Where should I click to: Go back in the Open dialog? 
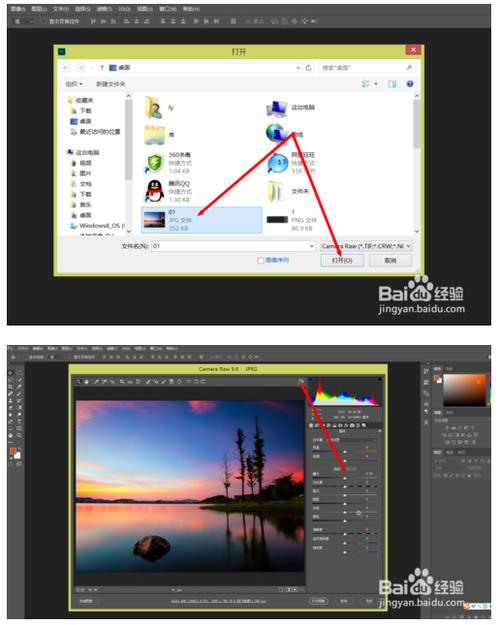[x=66, y=68]
